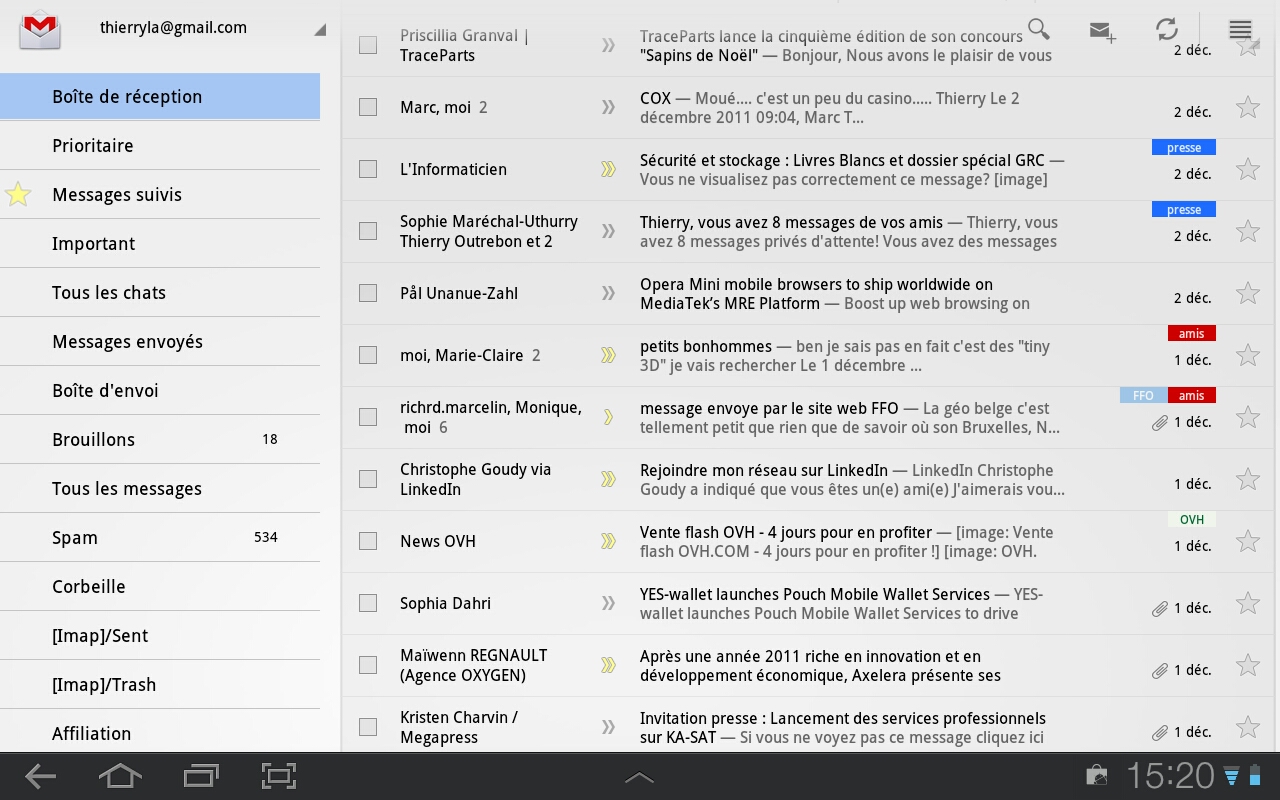Star the Maïwenn REGNAULT message
The image size is (1280, 800).
click(x=1247, y=665)
